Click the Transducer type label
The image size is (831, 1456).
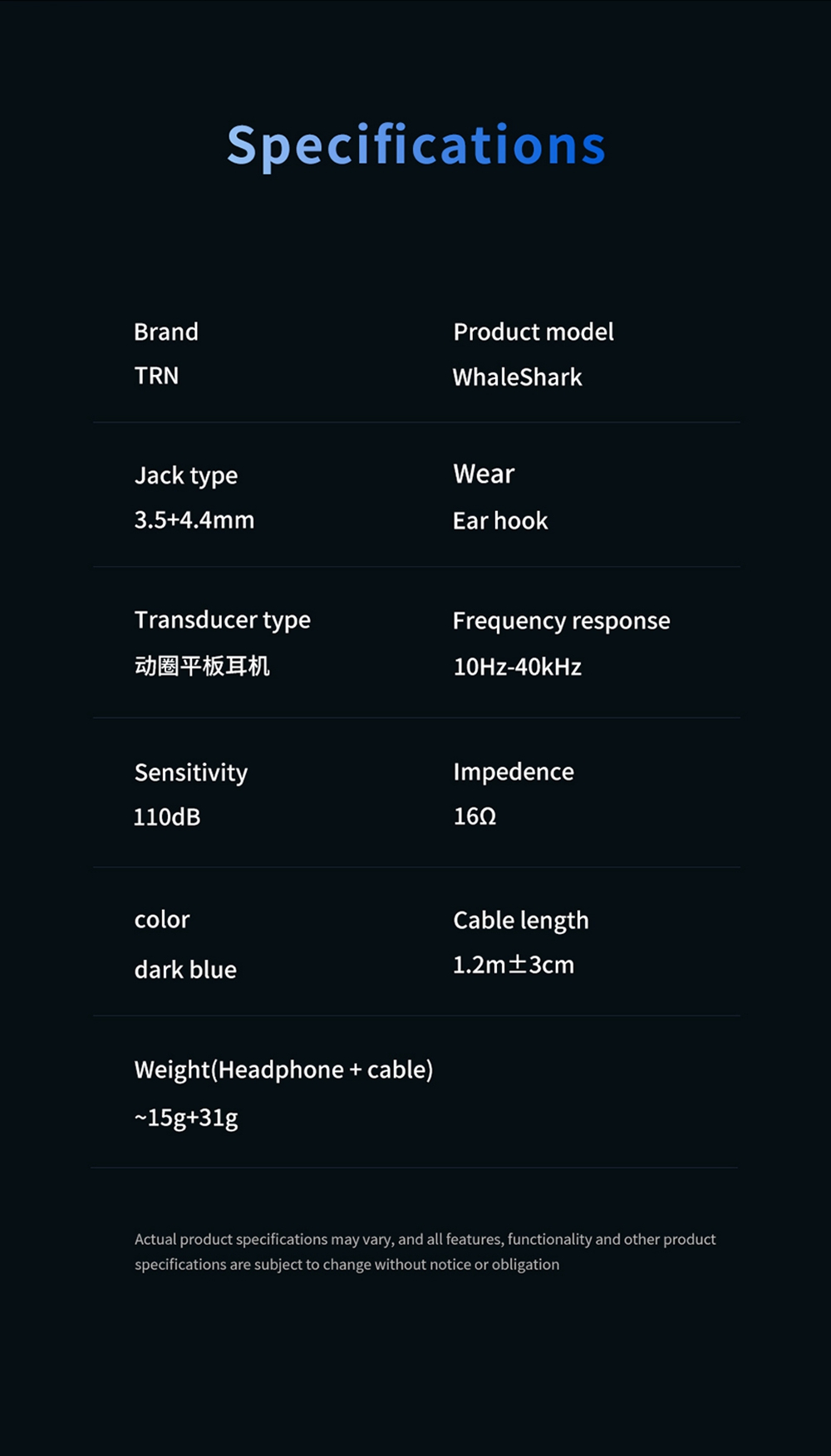223,620
